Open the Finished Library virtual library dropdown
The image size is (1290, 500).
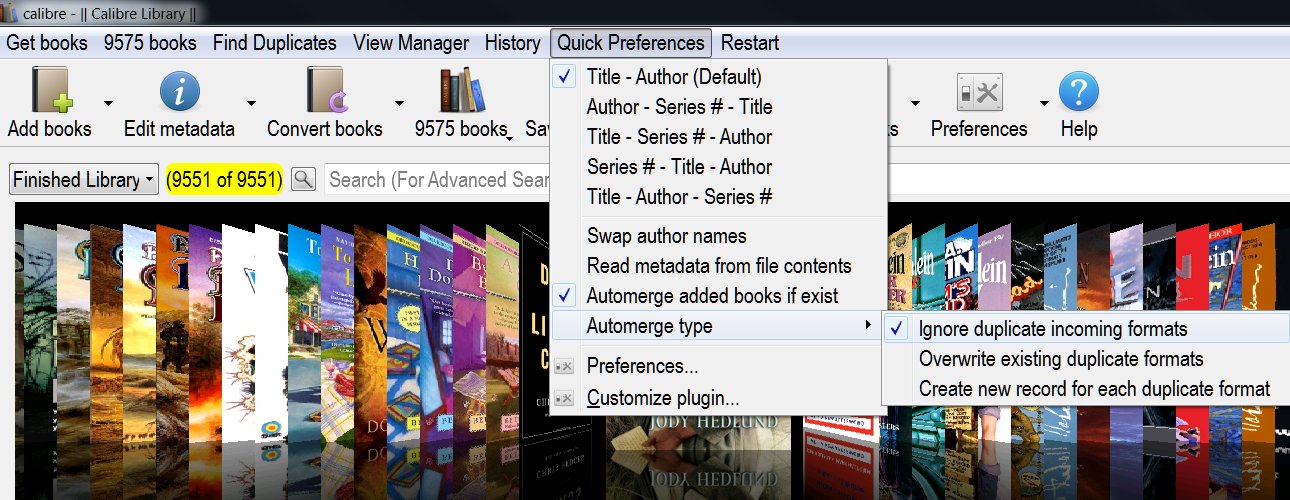[84, 180]
